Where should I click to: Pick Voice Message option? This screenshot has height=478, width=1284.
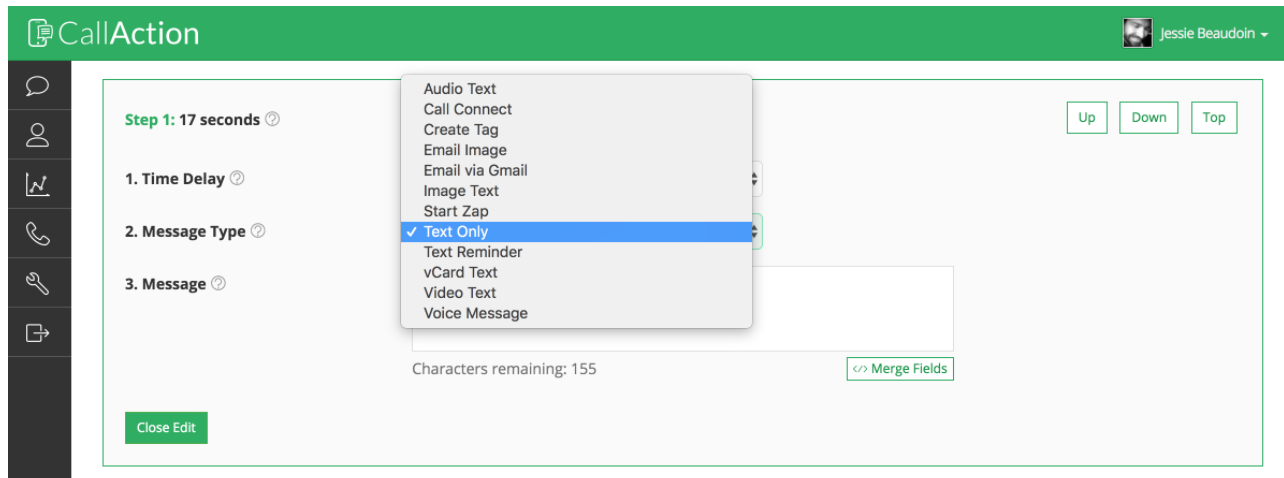576,313
